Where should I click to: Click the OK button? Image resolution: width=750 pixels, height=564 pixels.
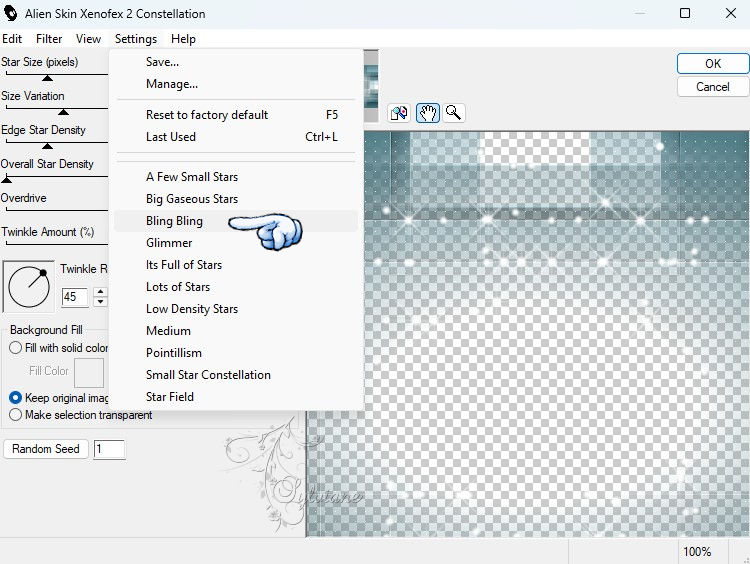(x=713, y=64)
